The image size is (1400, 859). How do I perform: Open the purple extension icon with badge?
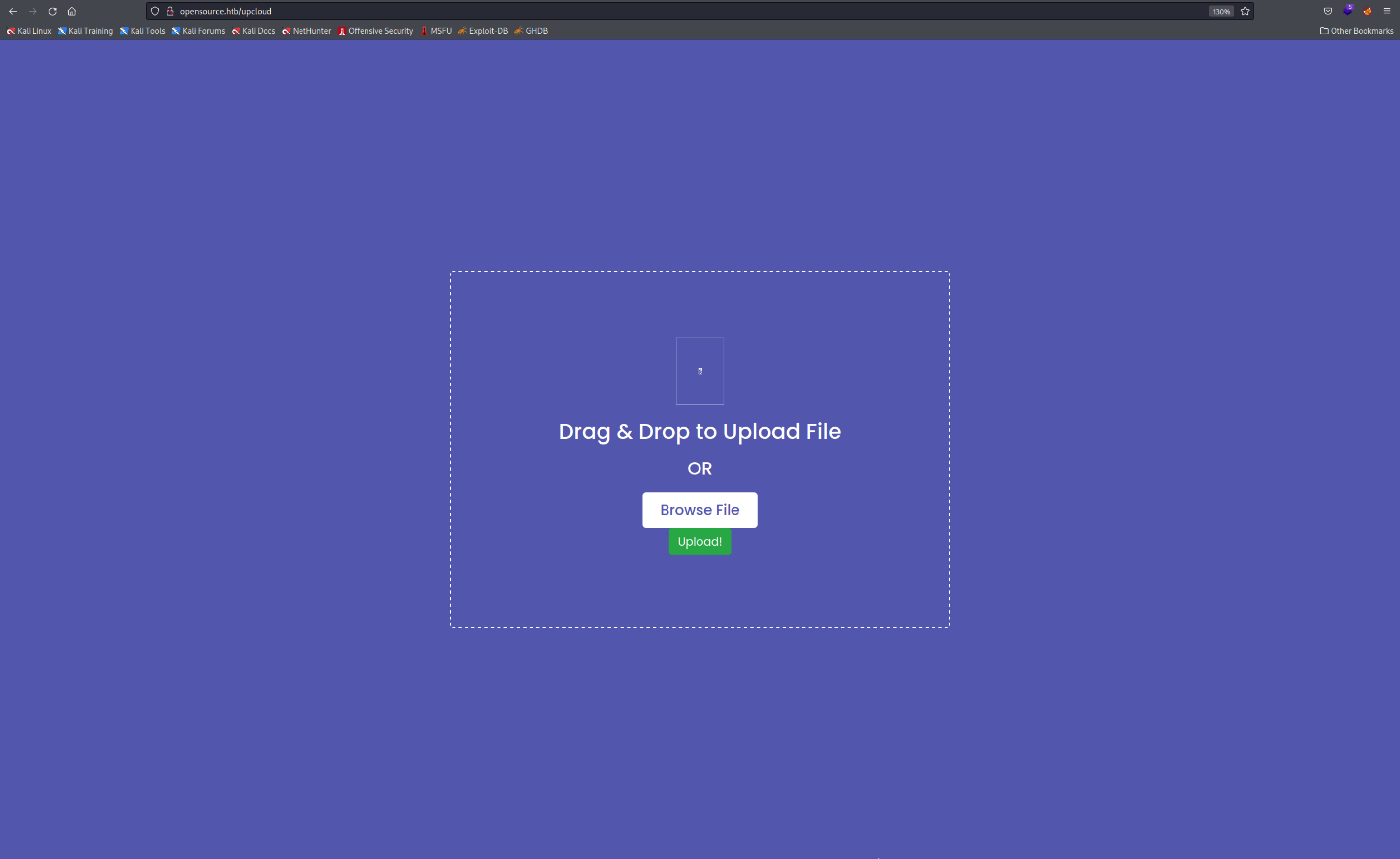pyautogui.click(x=1348, y=11)
